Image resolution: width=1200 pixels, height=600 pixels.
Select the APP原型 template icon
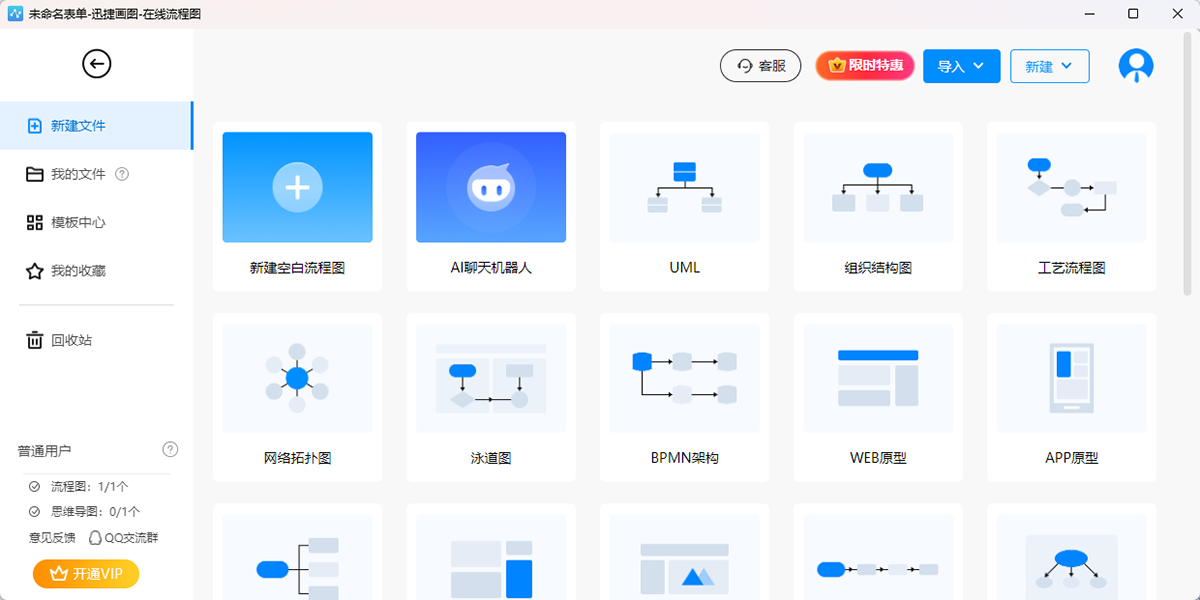1072,378
